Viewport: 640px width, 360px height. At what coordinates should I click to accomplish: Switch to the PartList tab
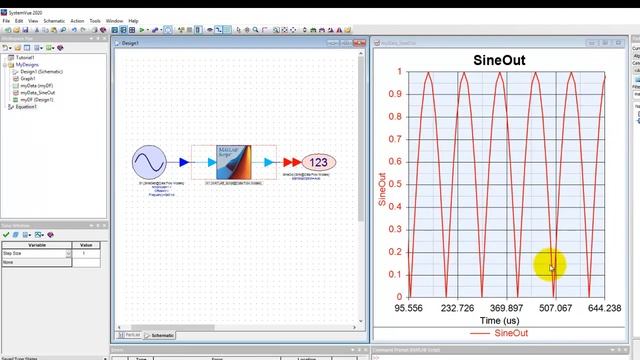coord(129,335)
